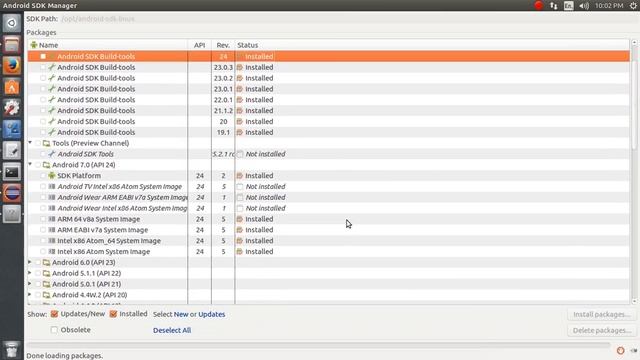Open the sound volume indicator
The height and width of the screenshot is (360, 640).
(584, 6)
